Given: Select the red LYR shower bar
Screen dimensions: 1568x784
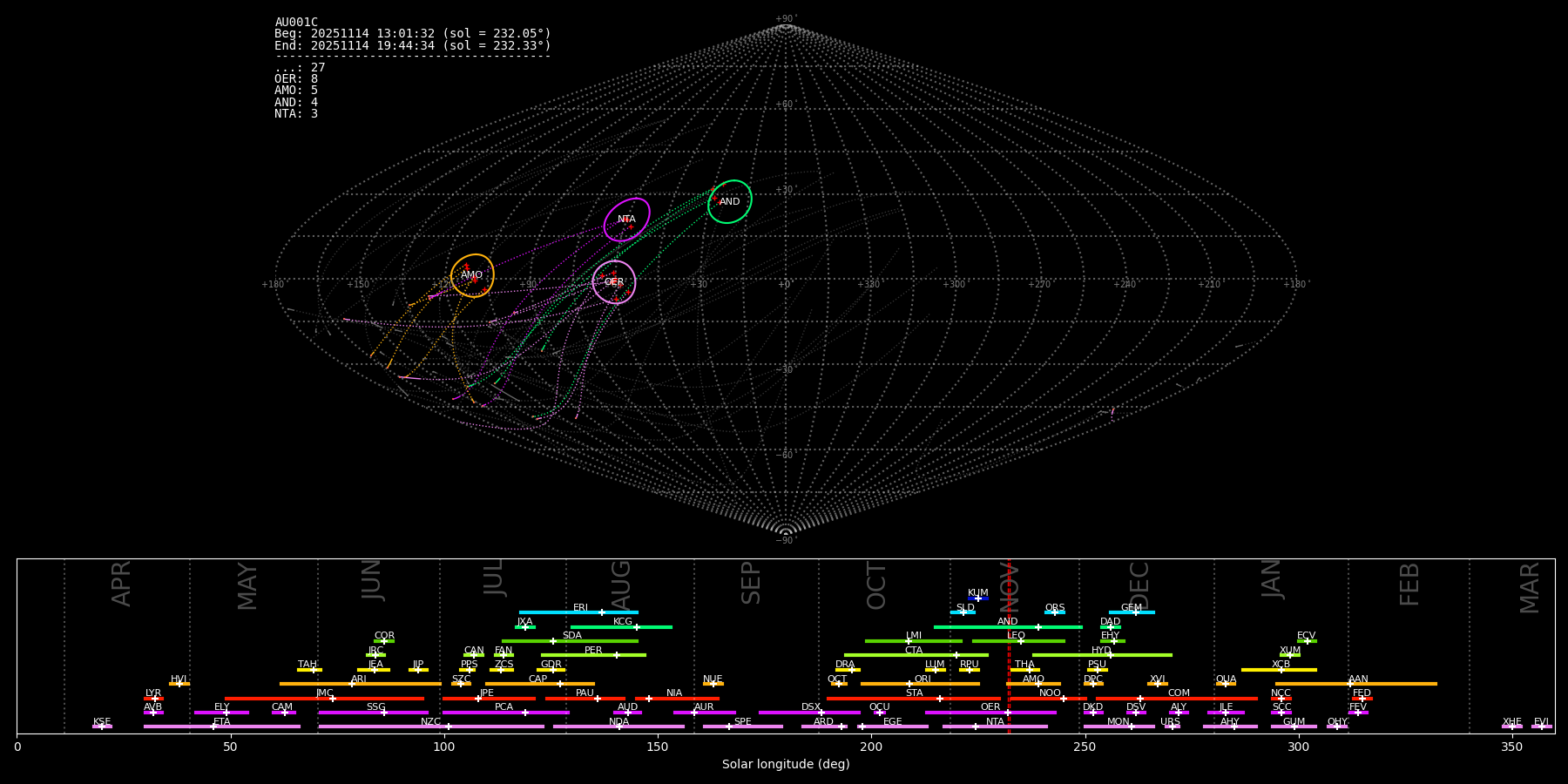Looking at the screenshot, I should [x=153, y=699].
